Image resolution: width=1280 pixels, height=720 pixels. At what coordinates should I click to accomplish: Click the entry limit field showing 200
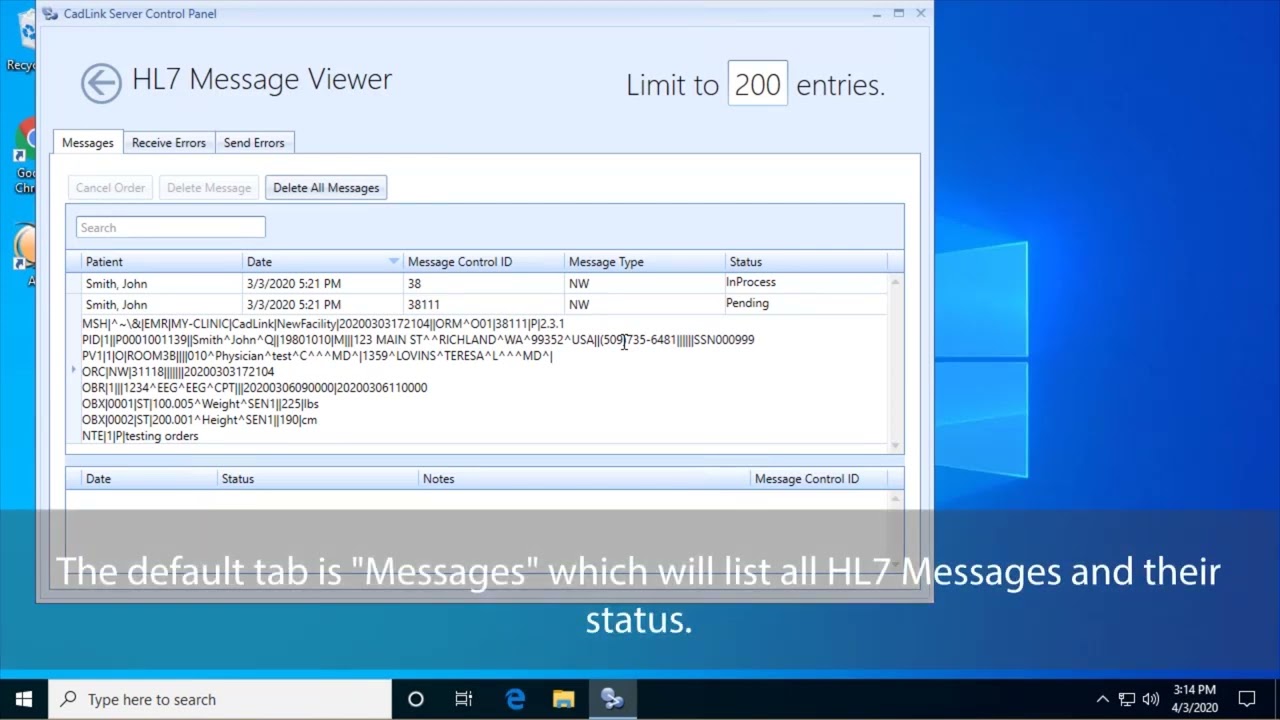point(757,84)
